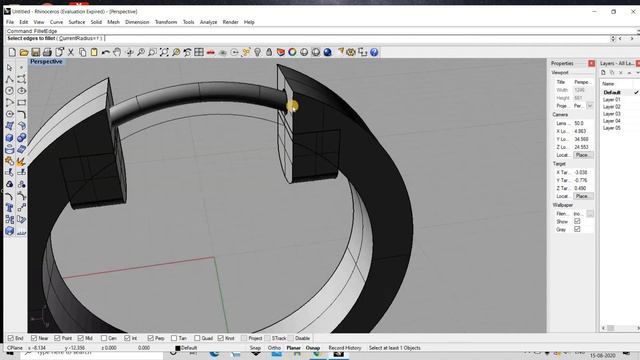The image size is (640, 360).
Task: Select the Ellipse tool in sidebar
Action: [21, 91]
